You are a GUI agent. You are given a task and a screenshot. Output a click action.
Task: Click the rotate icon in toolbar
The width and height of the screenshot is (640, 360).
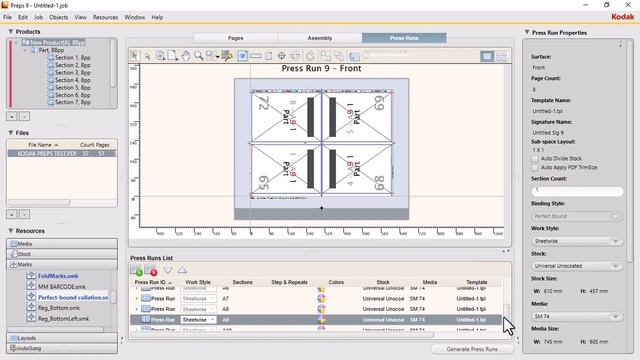[310, 56]
